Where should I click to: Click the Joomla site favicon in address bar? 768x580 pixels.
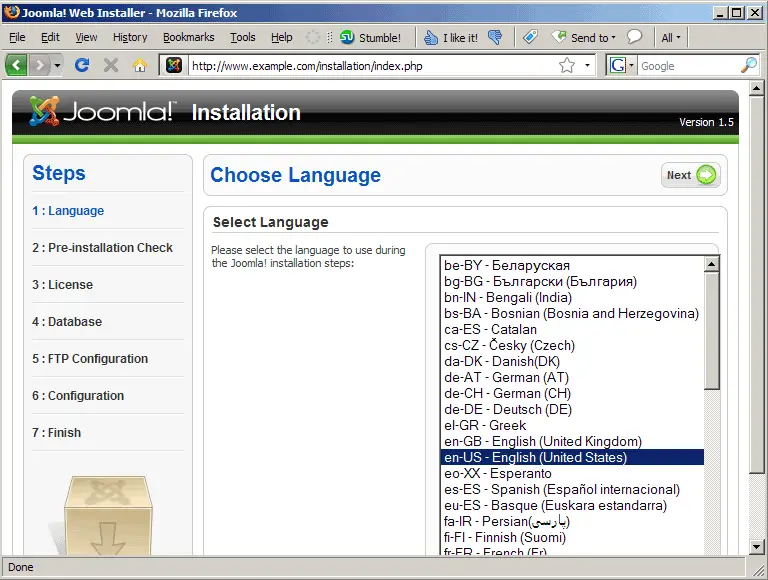[x=173, y=65]
